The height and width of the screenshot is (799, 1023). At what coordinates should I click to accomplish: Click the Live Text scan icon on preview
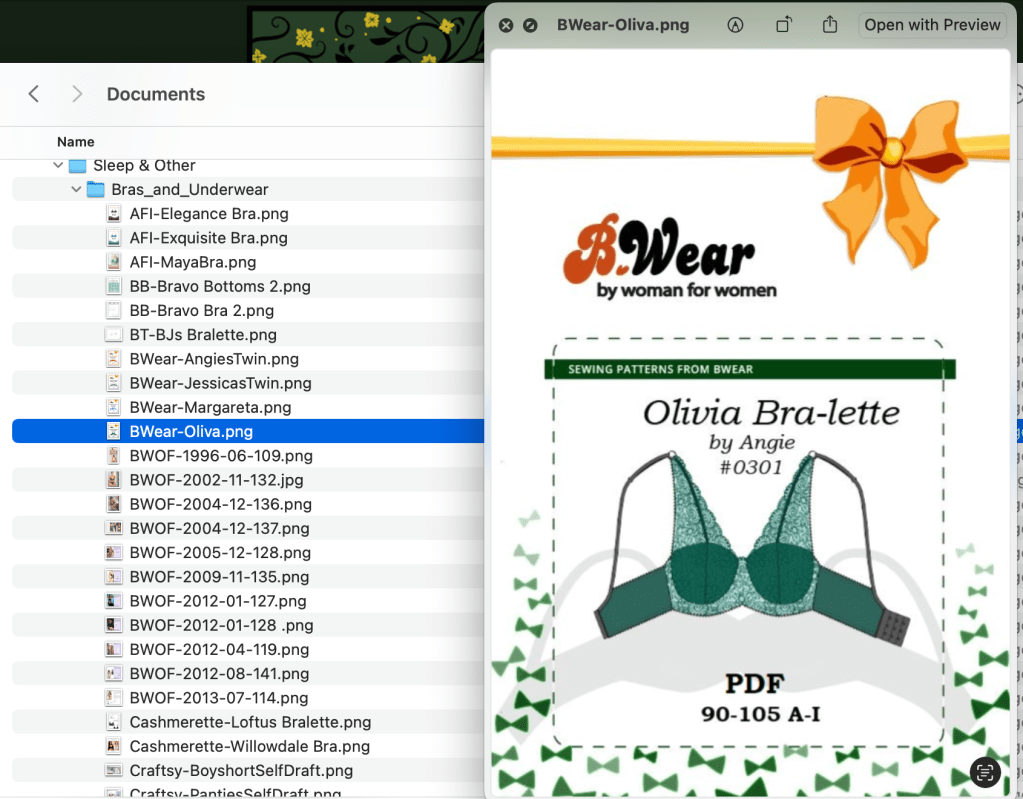pyautogui.click(x=985, y=771)
